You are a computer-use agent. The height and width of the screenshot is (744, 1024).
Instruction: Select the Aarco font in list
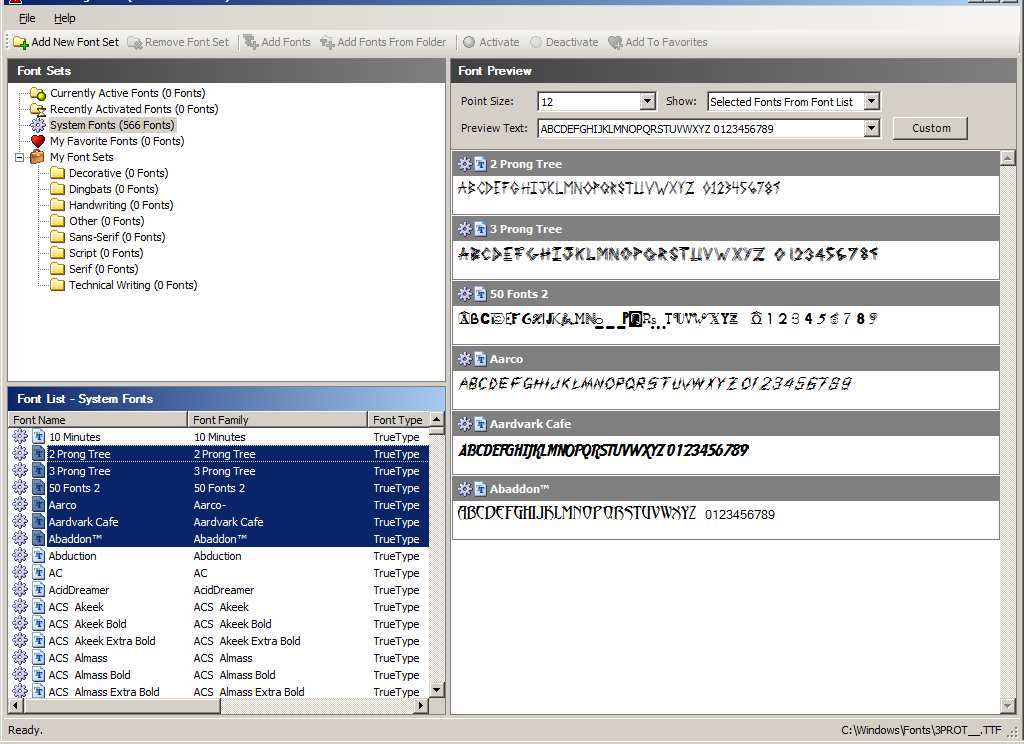click(219, 505)
